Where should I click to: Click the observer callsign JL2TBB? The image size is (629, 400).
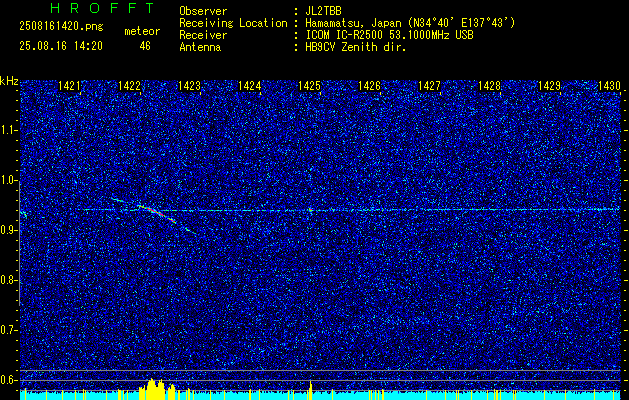[323, 11]
